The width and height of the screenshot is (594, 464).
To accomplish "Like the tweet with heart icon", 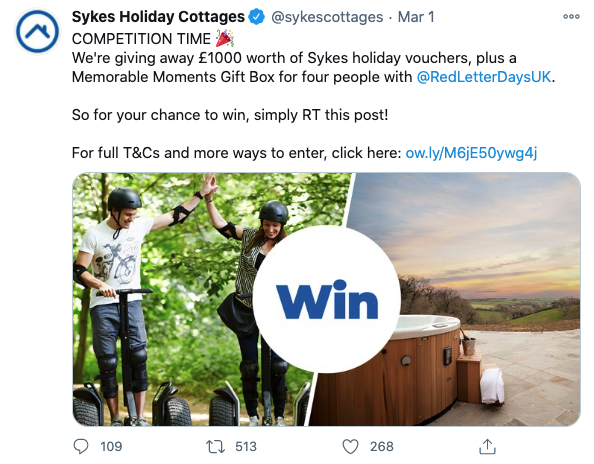I will [350, 447].
